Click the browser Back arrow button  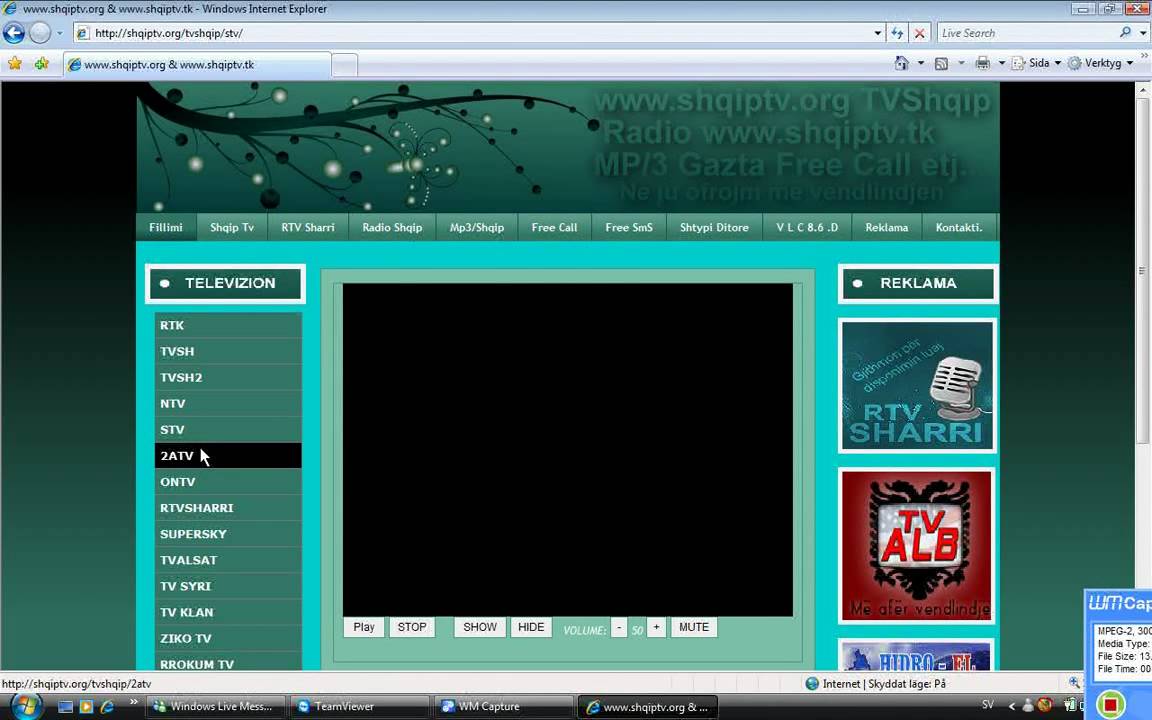click(14, 33)
